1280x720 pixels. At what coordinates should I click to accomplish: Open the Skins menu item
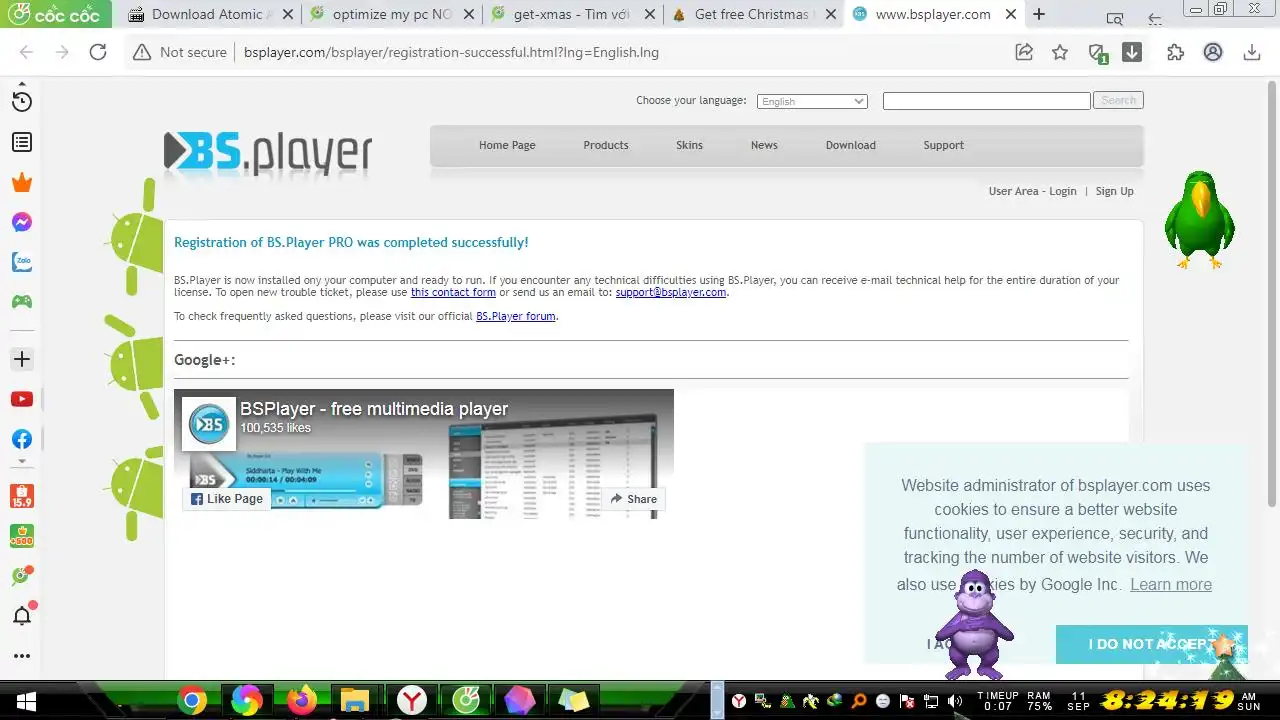tap(689, 145)
